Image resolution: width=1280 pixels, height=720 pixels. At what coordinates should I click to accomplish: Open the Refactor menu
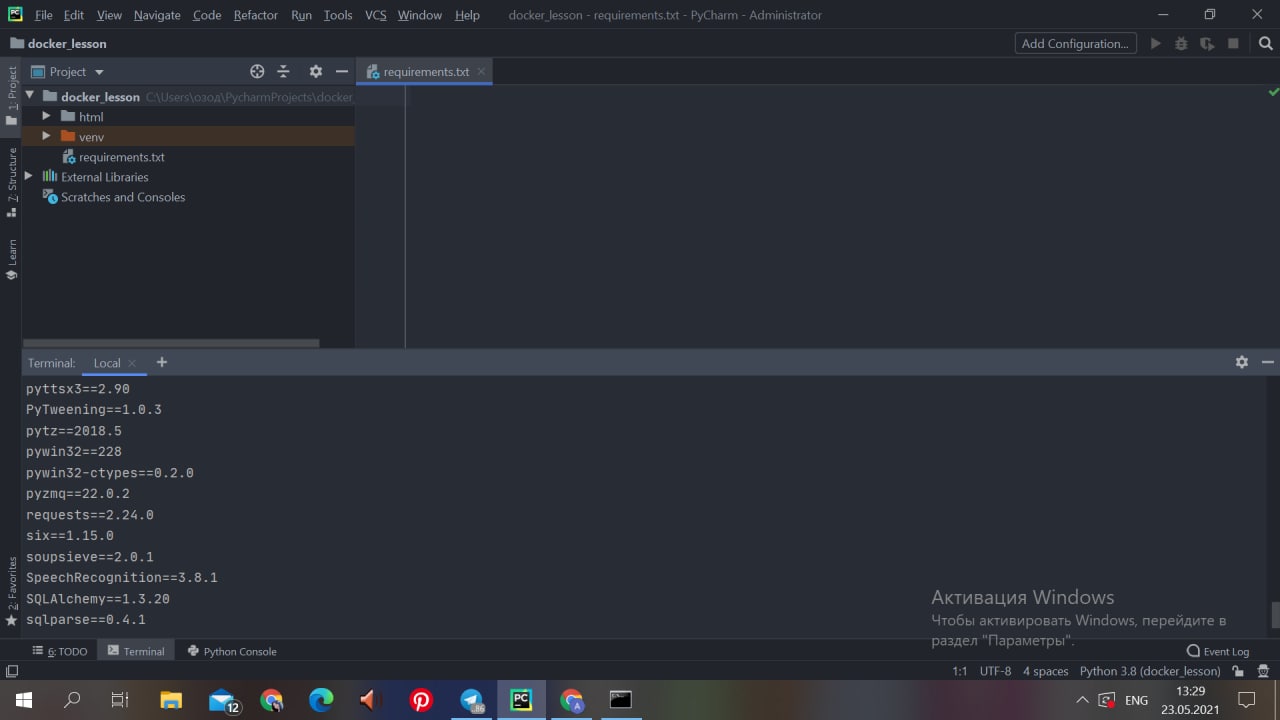(x=256, y=15)
